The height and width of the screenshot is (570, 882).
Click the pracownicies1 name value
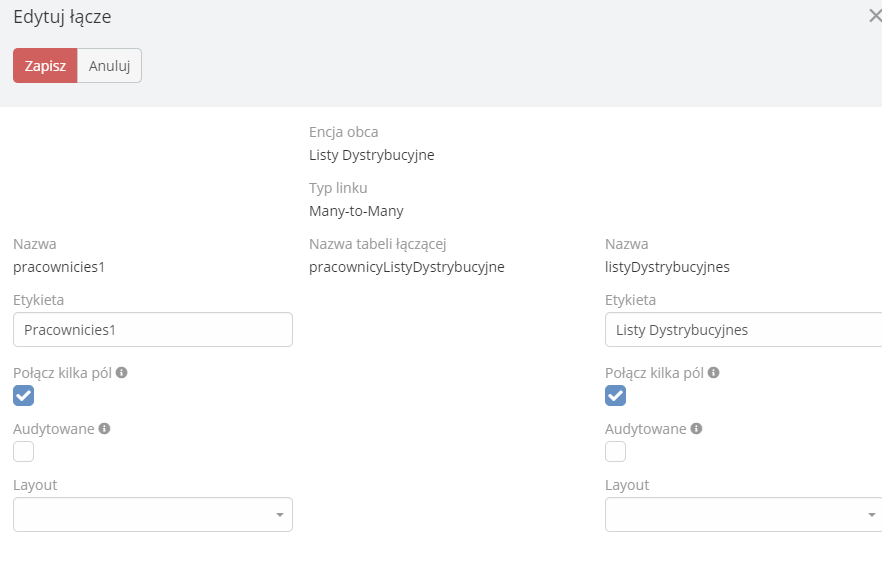(59, 267)
